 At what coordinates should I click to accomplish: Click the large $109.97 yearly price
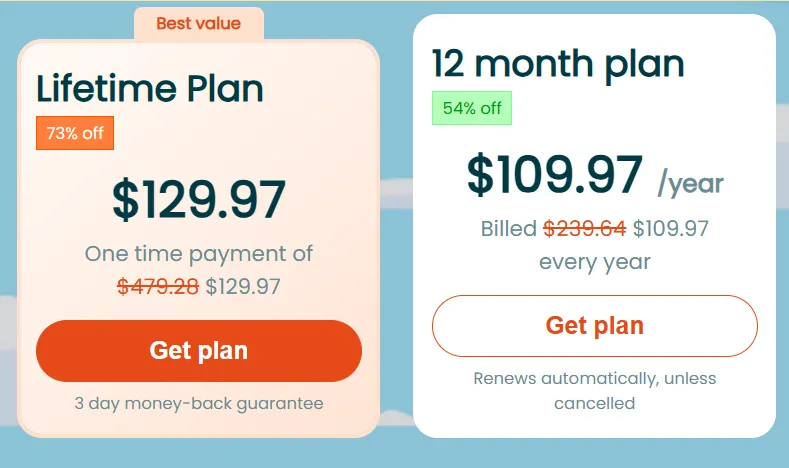pyautogui.click(x=554, y=175)
